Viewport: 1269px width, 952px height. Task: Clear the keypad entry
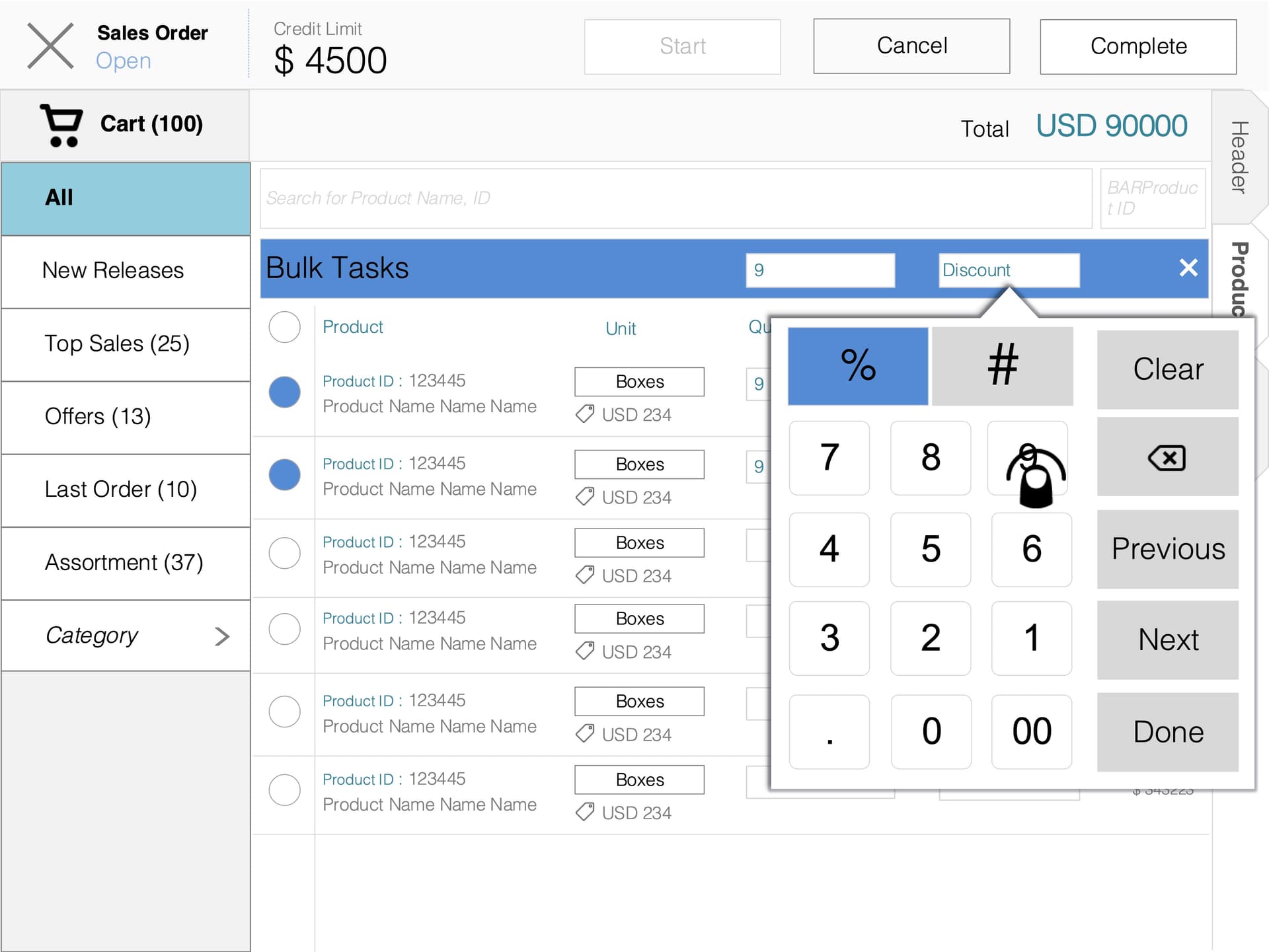pyautogui.click(x=1167, y=369)
